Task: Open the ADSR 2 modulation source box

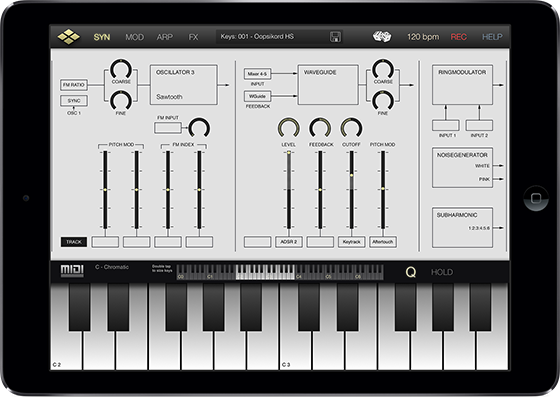Action: 289,242
